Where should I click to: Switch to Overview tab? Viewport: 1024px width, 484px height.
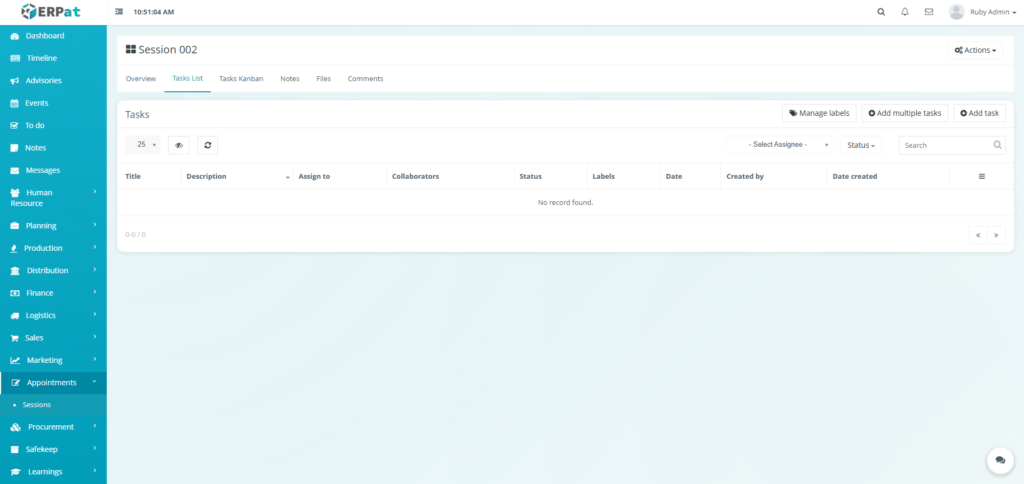(140, 78)
